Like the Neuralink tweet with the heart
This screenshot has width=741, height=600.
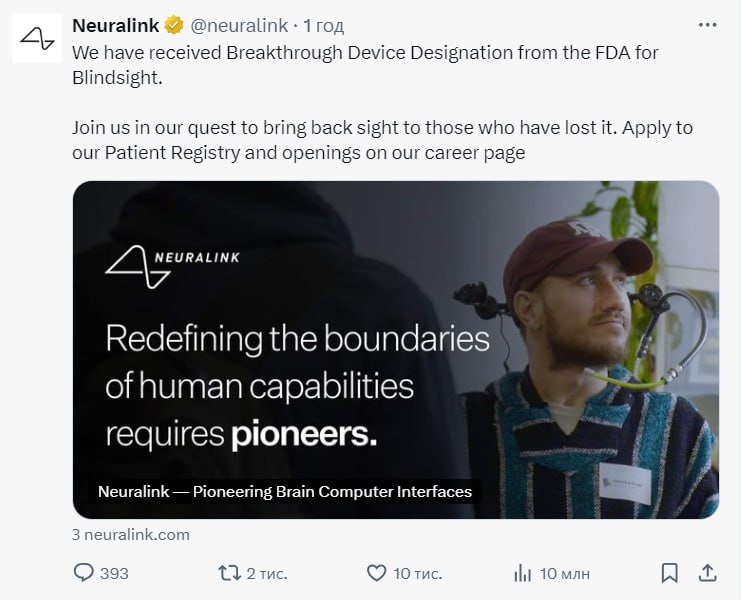pos(376,573)
